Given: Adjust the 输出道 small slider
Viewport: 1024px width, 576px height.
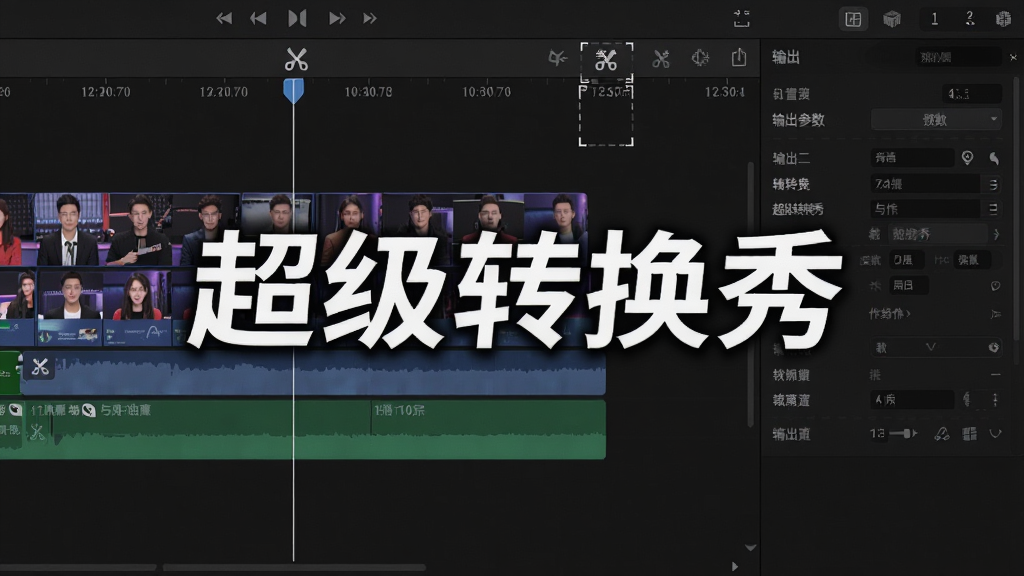Looking at the screenshot, I should pyautogui.click(x=904, y=434).
